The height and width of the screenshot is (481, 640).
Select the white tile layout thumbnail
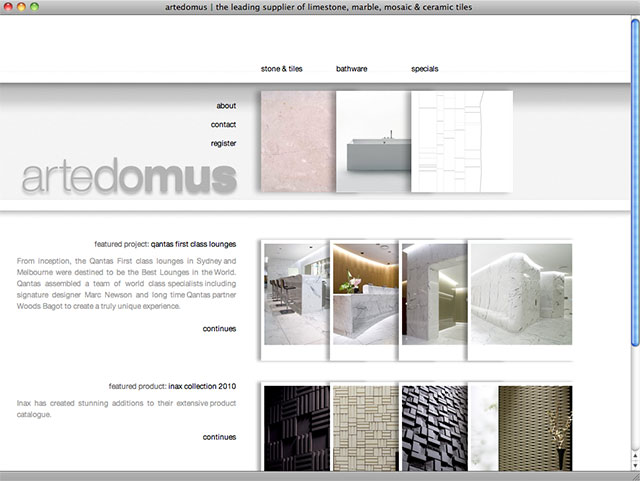pos(462,141)
